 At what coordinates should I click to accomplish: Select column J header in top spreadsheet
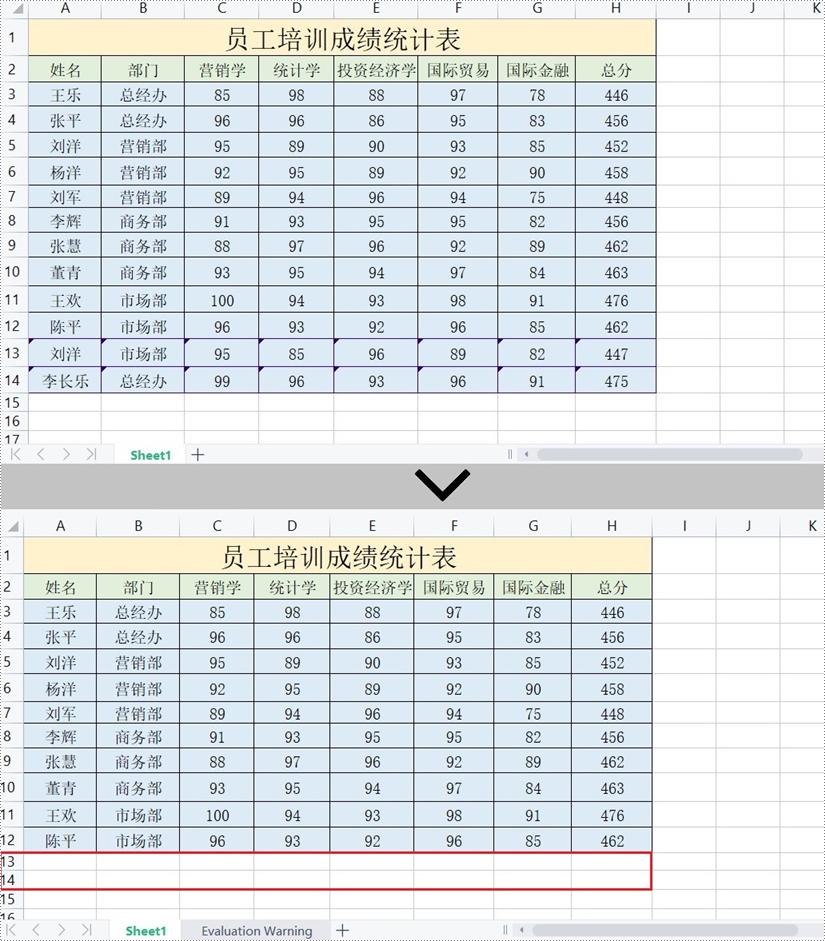tap(752, 8)
